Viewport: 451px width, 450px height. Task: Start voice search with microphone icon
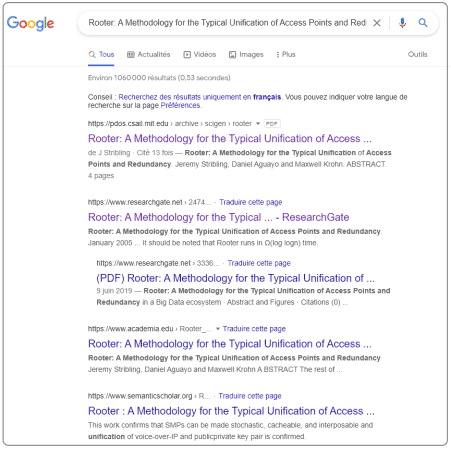(x=402, y=23)
